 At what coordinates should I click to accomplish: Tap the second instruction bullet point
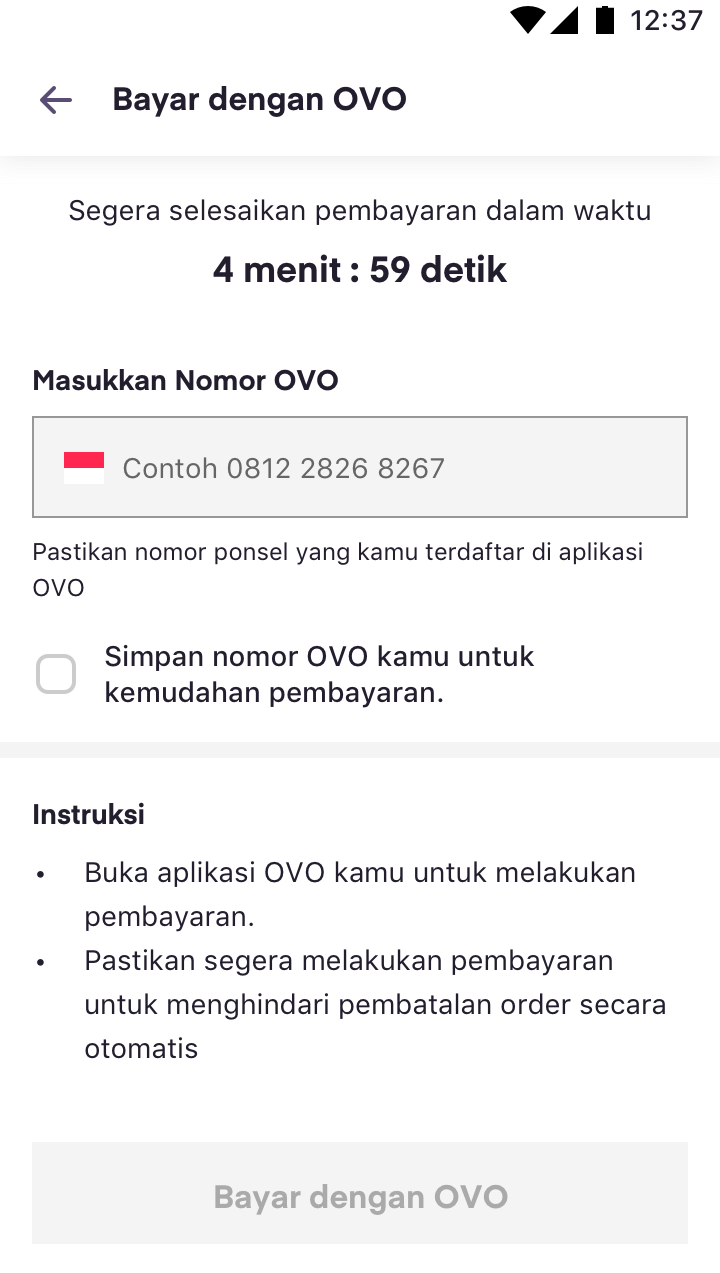(41, 962)
